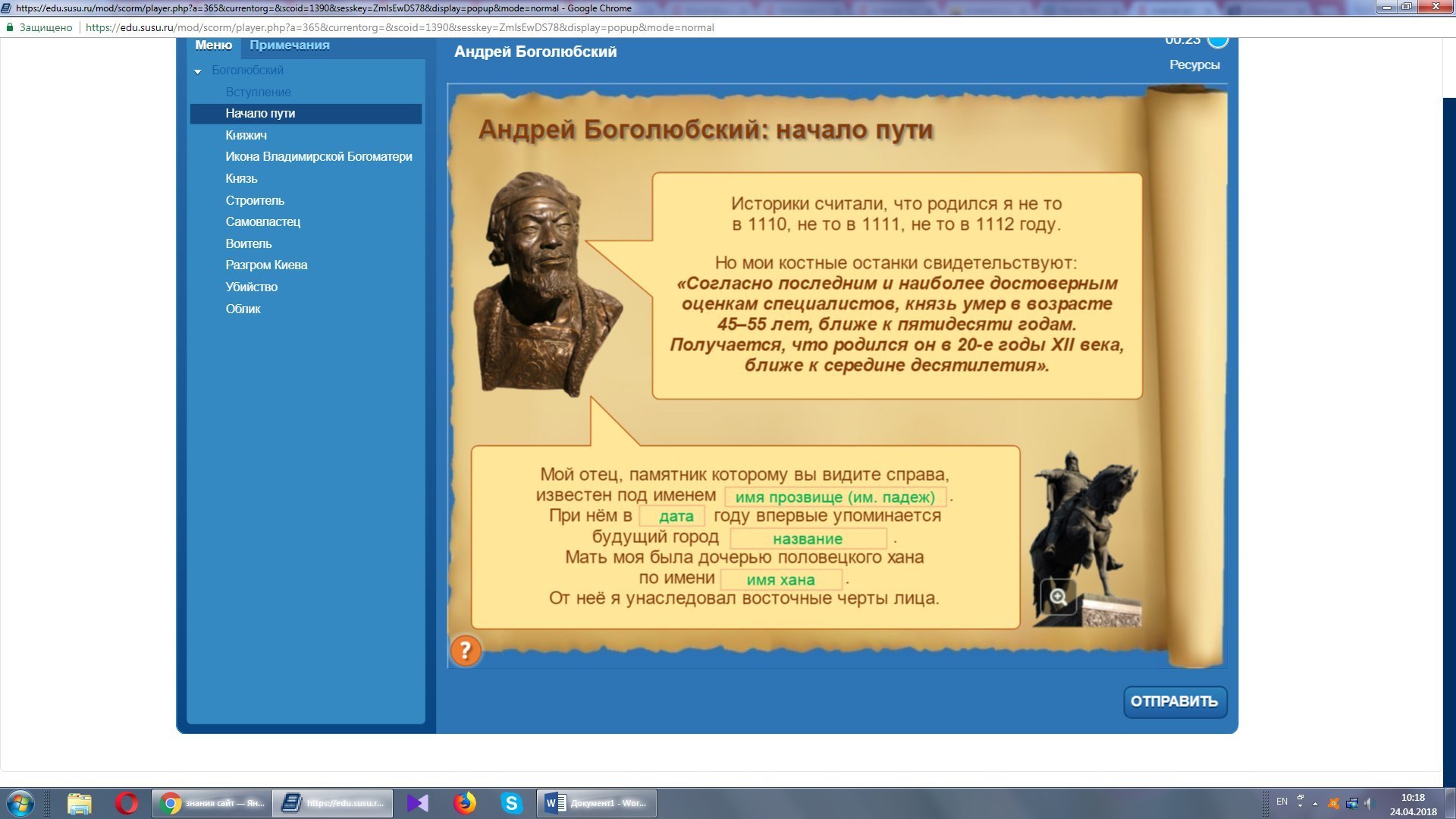Image resolution: width=1456 pixels, height=819 pixels.
Task: Click the 'имя хана' input field
Action: pos(780,580)
